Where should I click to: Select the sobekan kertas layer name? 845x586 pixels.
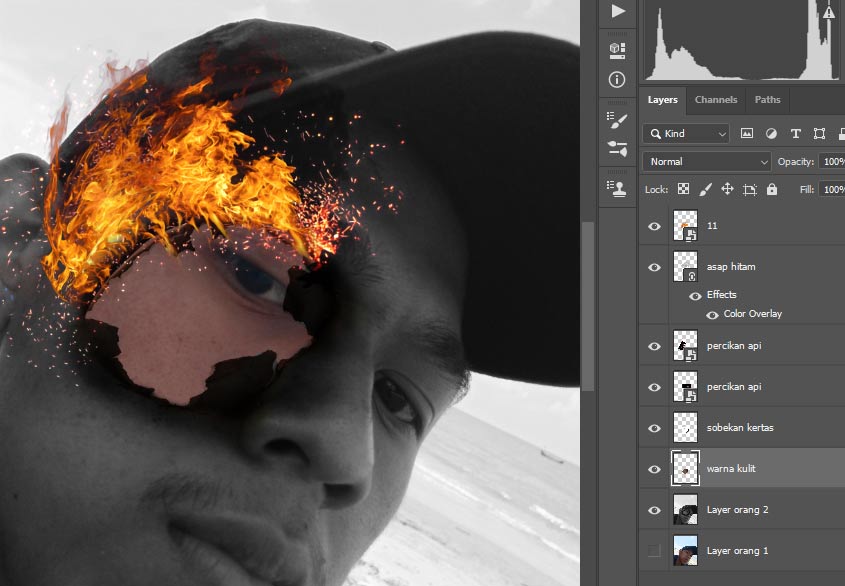(x=740, y=428)
